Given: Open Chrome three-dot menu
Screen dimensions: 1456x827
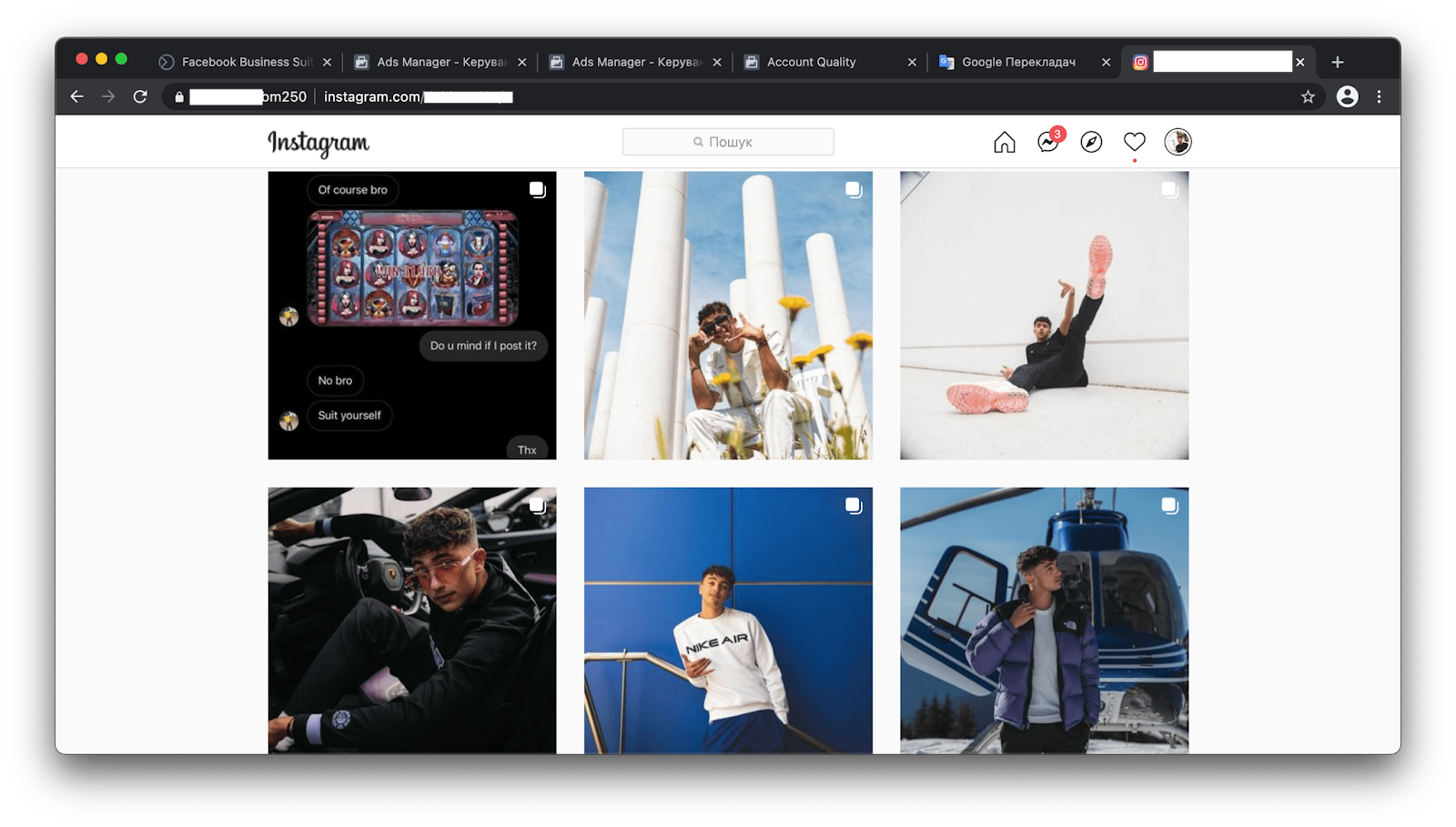Looking at the screenshot, I should [x=1380, y=96].
